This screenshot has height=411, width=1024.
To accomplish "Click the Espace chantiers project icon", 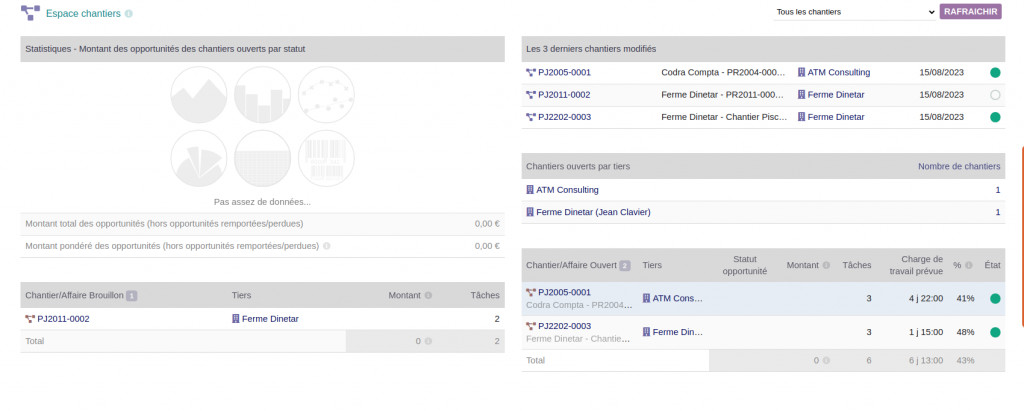I will [x=30, y=14].
